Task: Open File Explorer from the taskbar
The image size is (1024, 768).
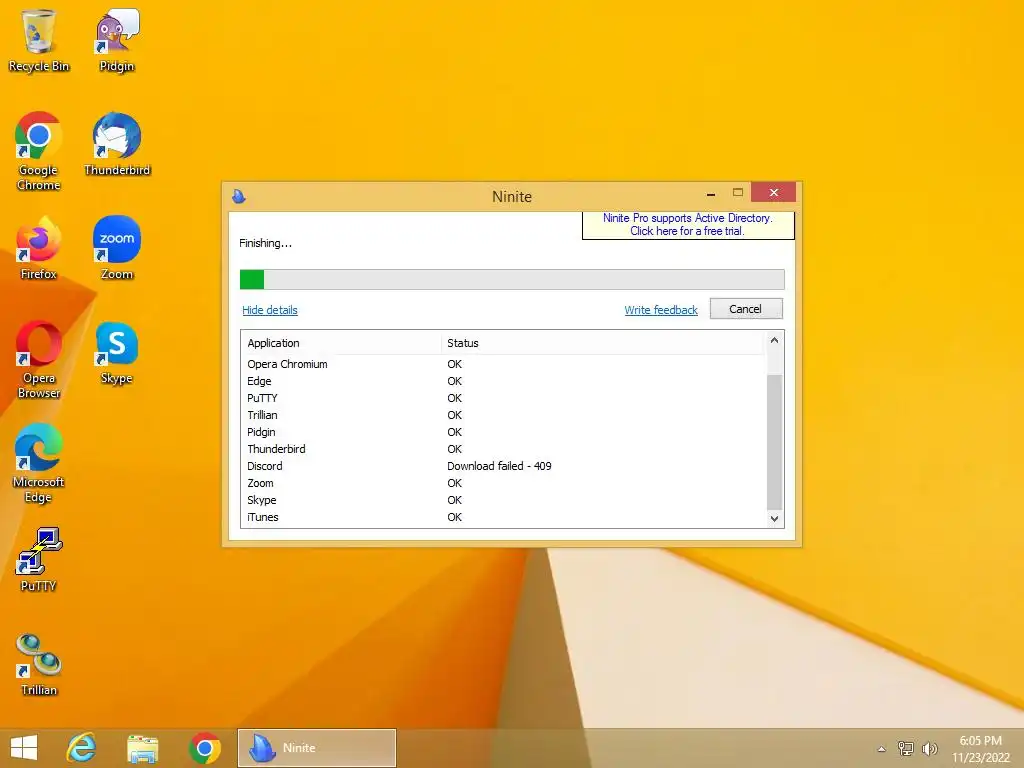Action: tap(142, 748)
